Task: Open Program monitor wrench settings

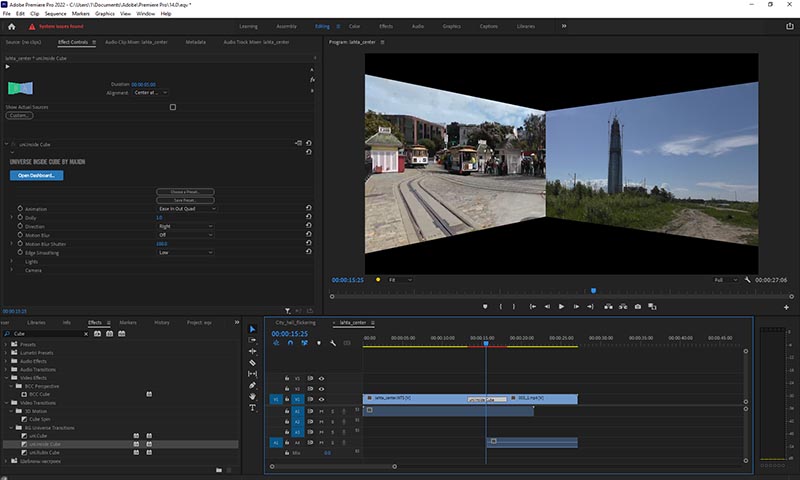Action: point(747,280)
